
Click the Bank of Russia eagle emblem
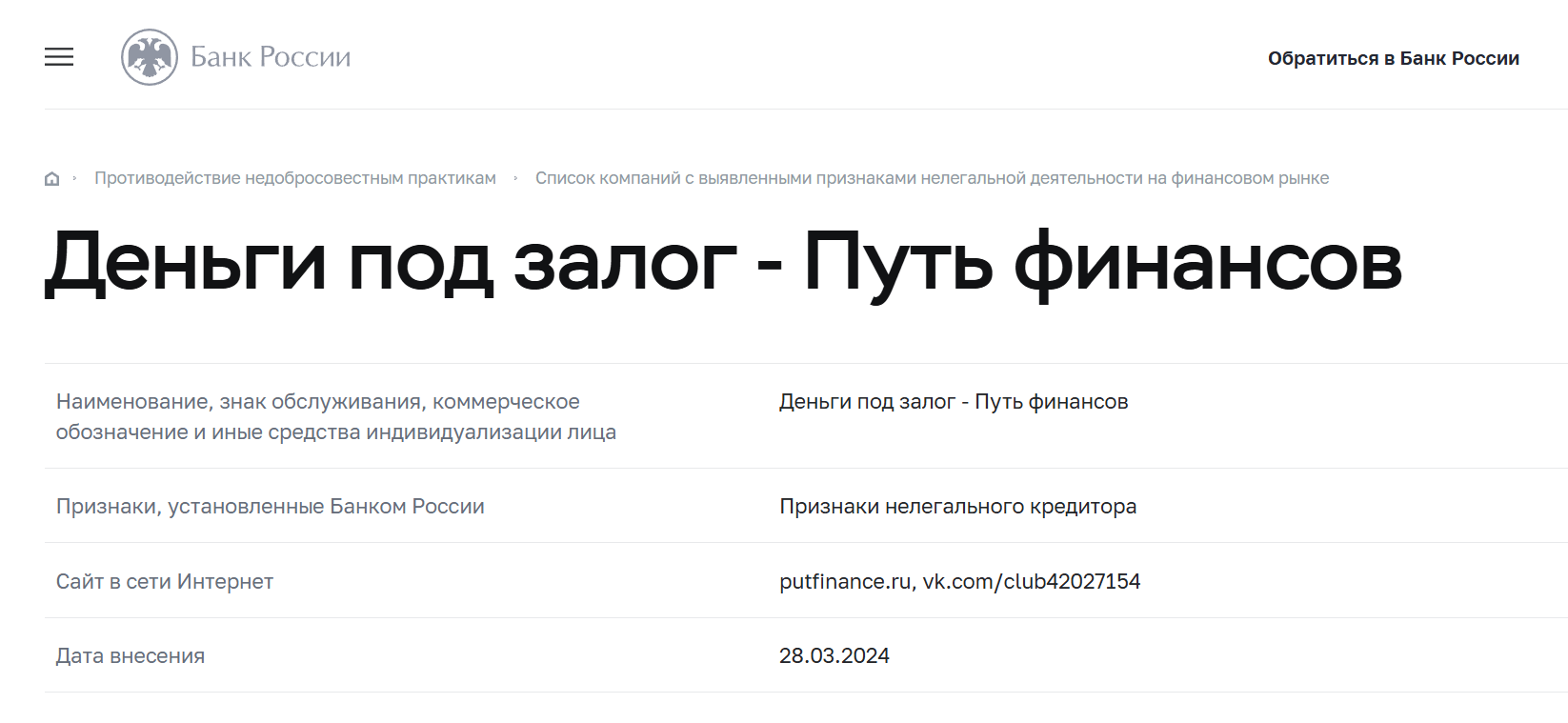tap(150, 57)
